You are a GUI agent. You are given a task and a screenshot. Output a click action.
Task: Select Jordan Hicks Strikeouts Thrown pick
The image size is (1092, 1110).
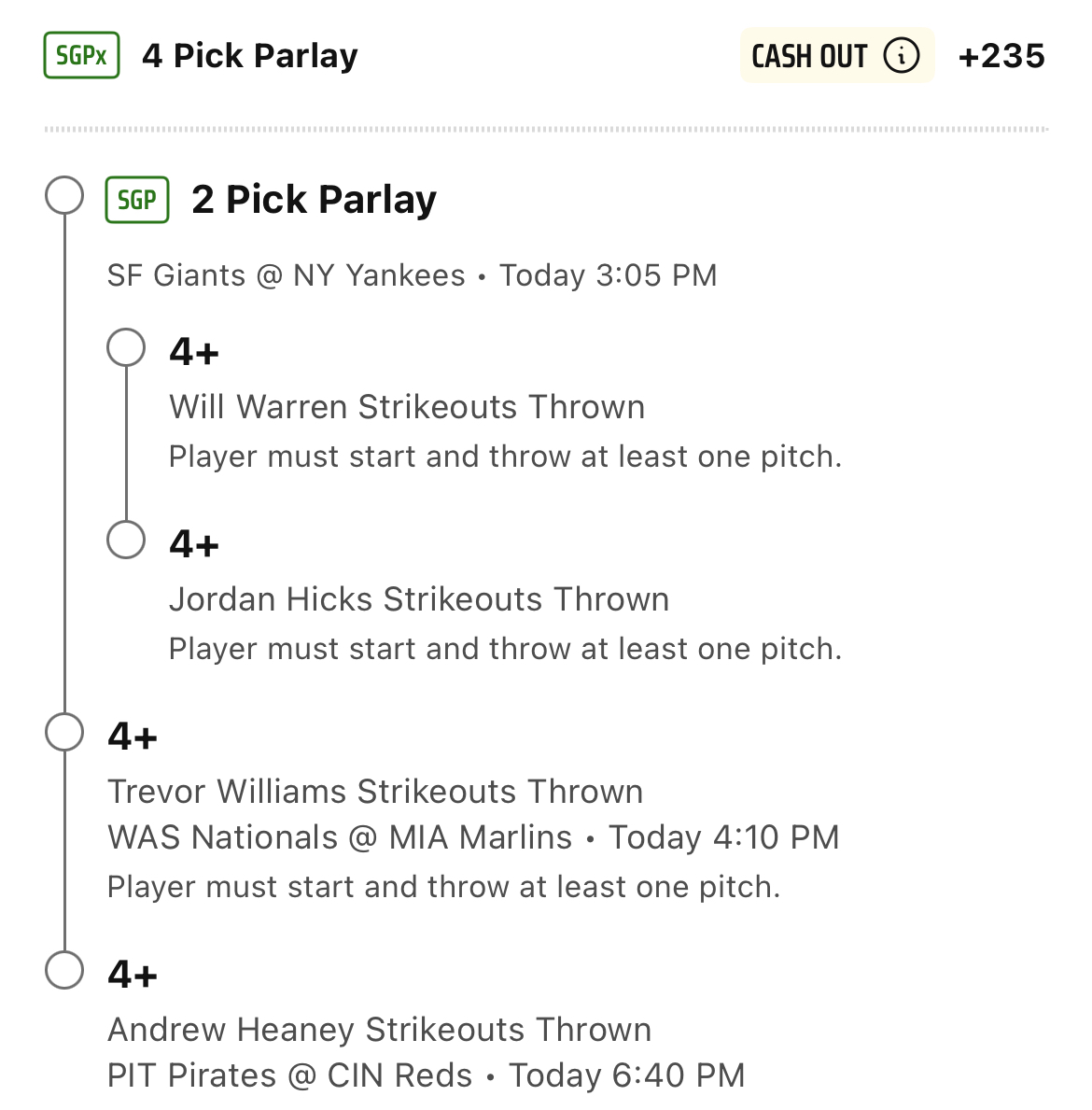pyautogui.click(x=419, y=599)
